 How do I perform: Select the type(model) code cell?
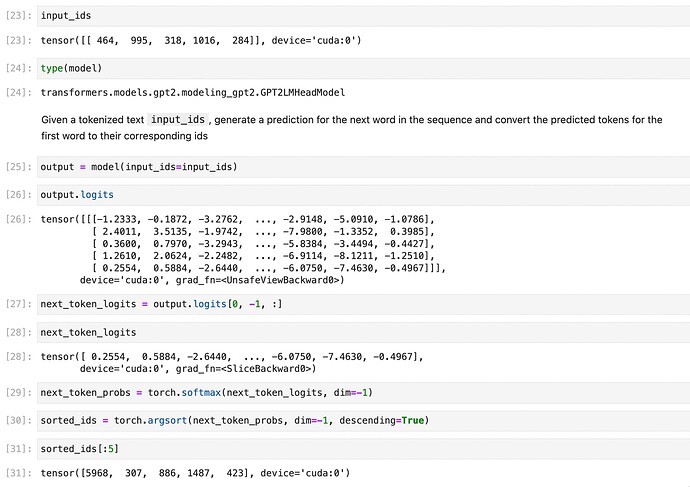pyautogui.click(x=360, y=68)
